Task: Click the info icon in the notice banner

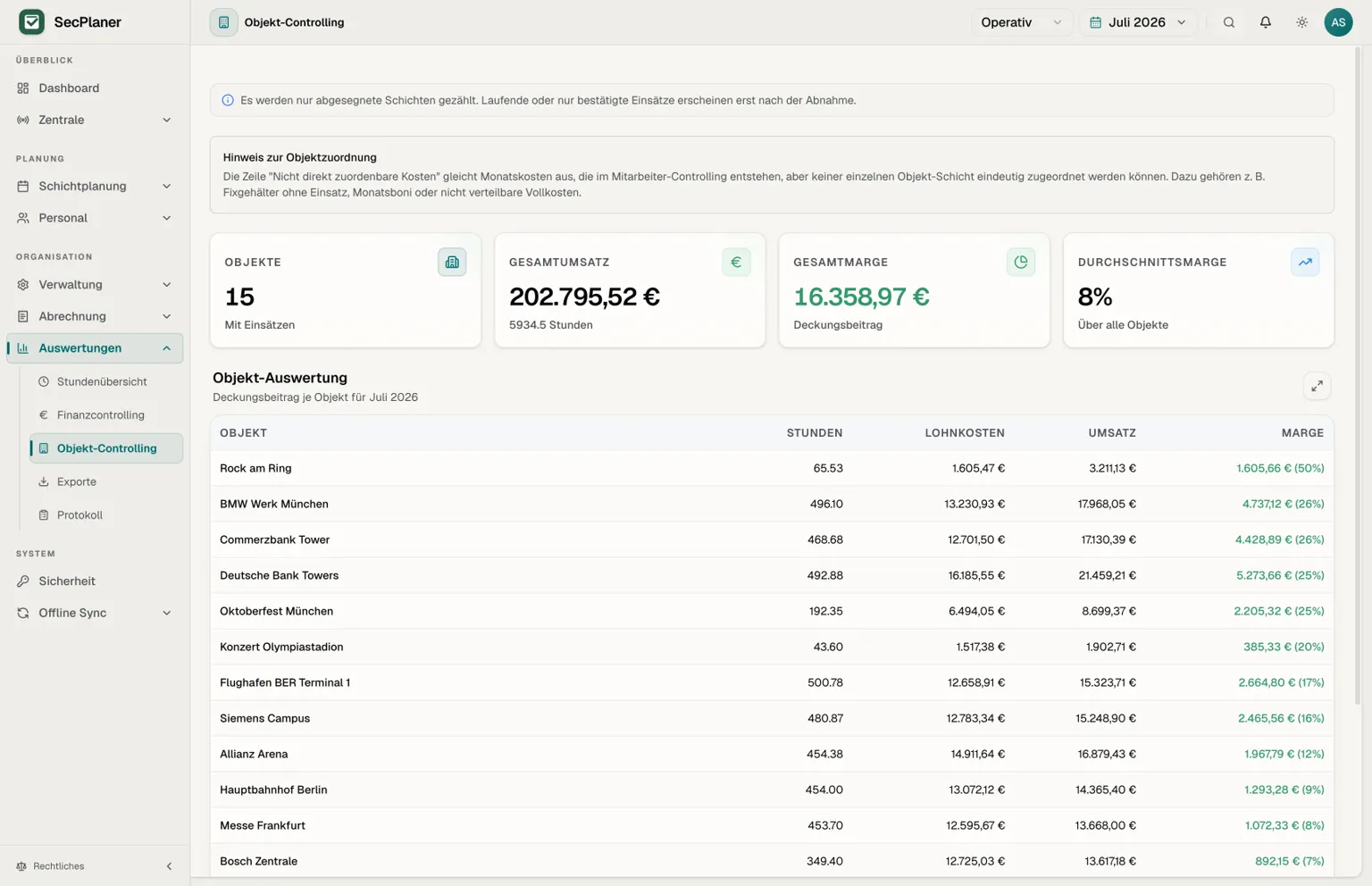Action: click(x=228, y=100)
